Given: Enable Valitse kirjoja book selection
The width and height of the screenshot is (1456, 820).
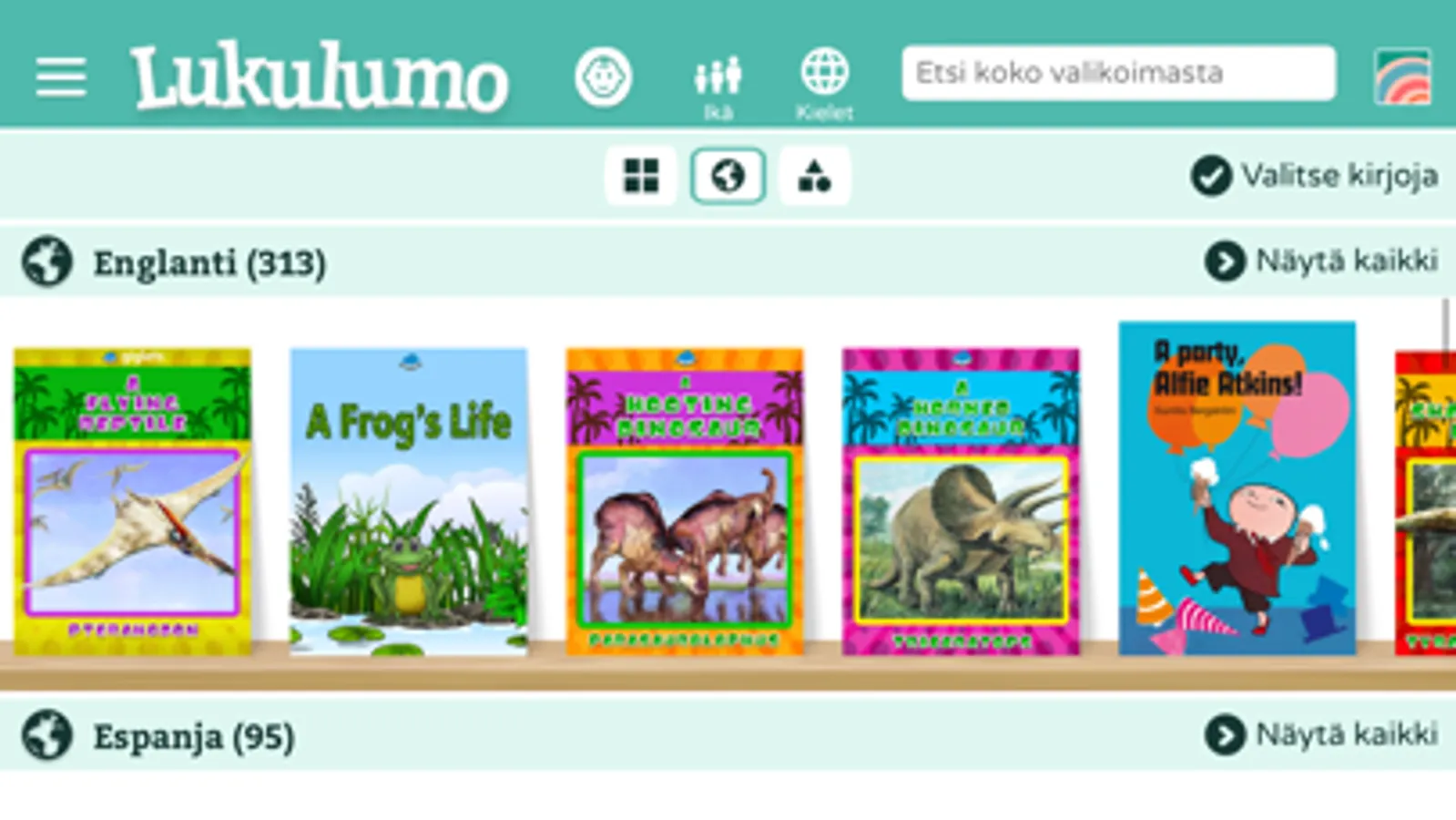Looking at the screenshot, I should (x=1314, y=175).
